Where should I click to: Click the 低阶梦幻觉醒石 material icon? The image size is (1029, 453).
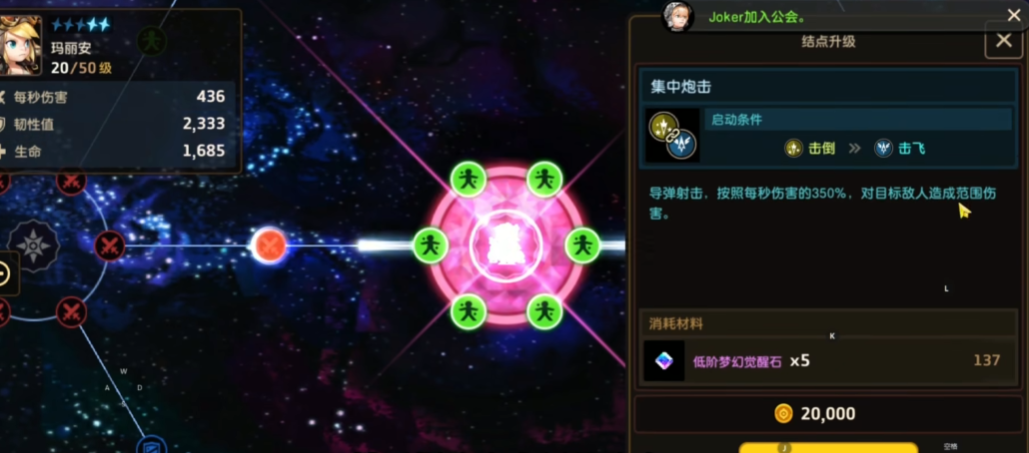click(664, 360)
